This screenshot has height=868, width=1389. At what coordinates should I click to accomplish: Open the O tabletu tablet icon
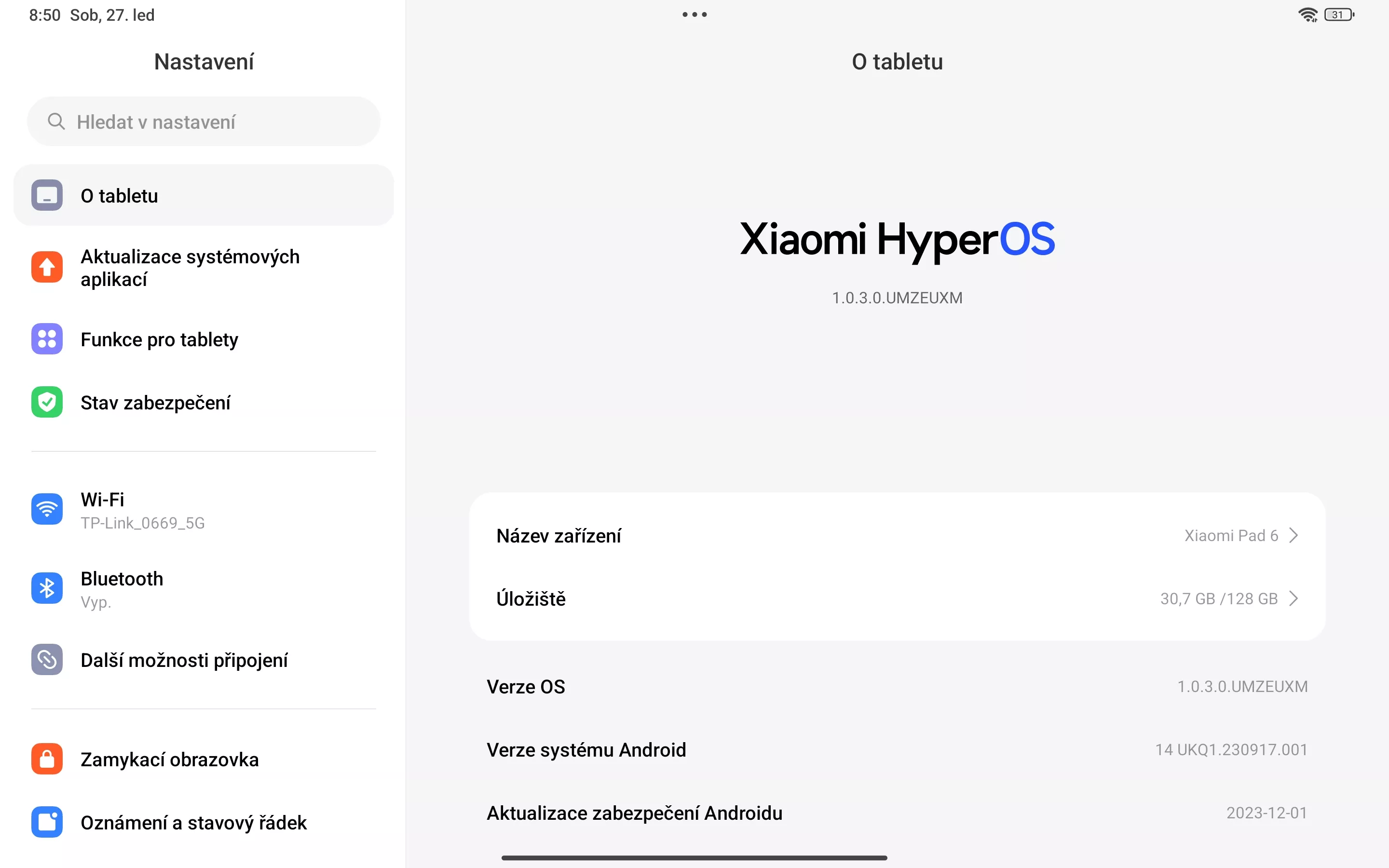tap(47, 195)
